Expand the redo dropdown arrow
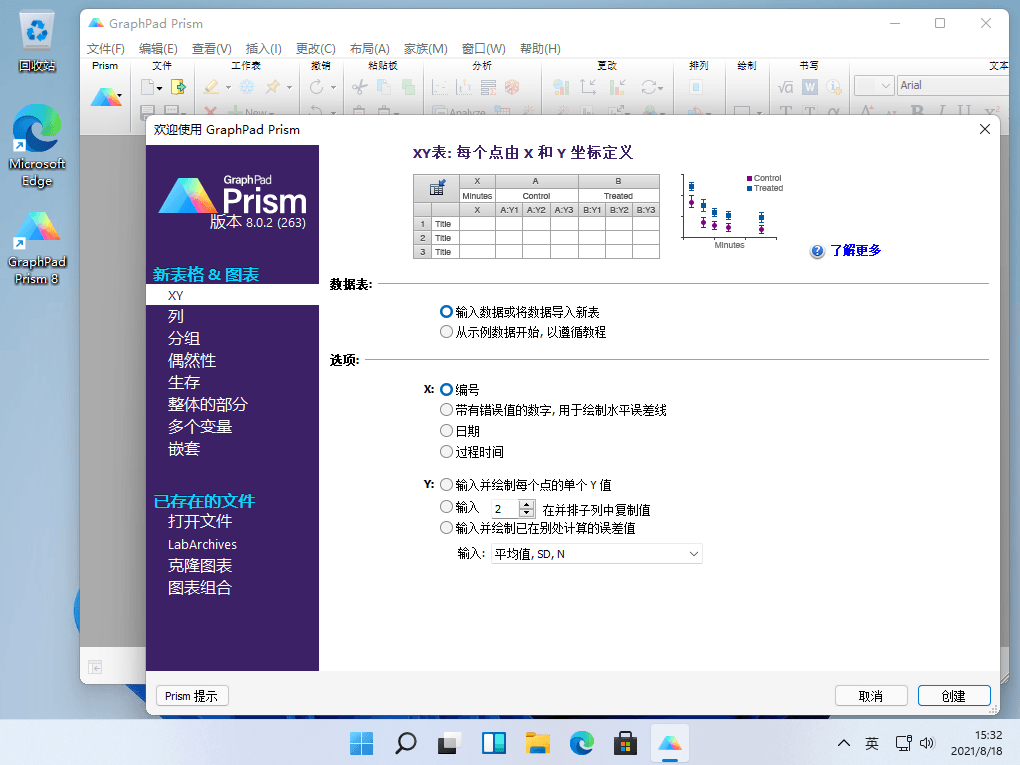The width and height of the screenshot is (1020, 765). [x=333, y=87]
